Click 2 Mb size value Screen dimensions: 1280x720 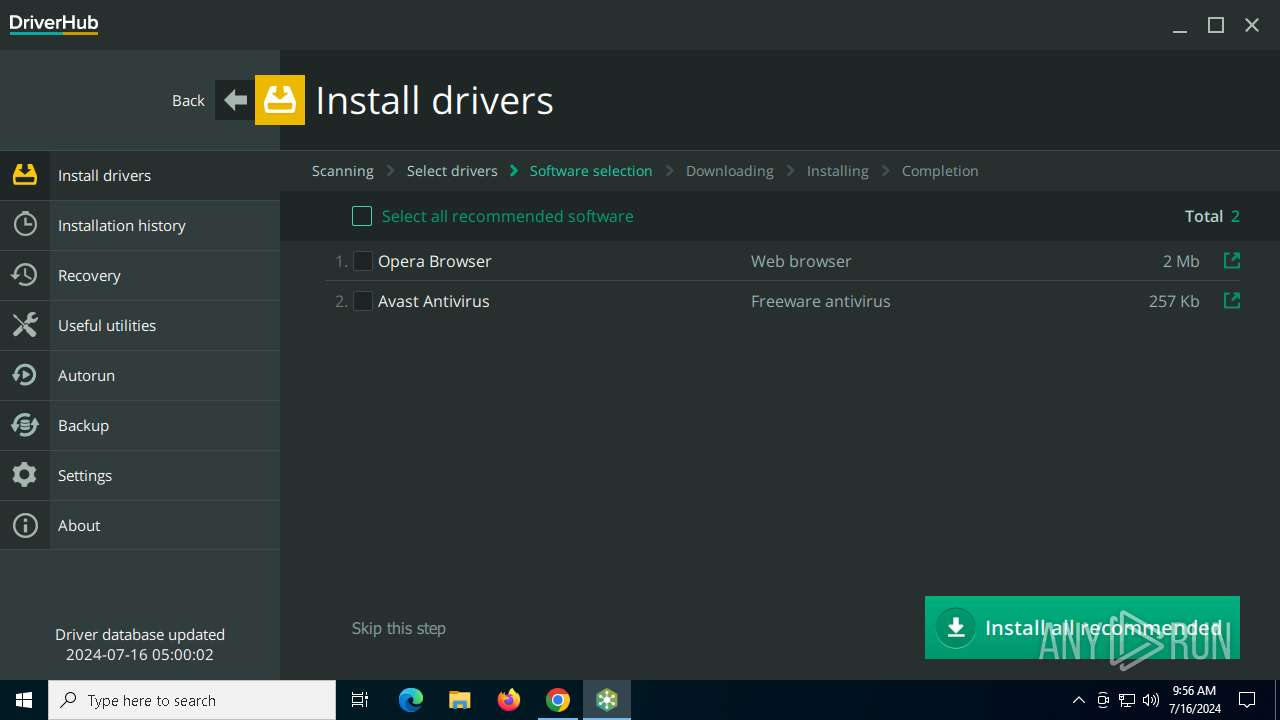1181,261
